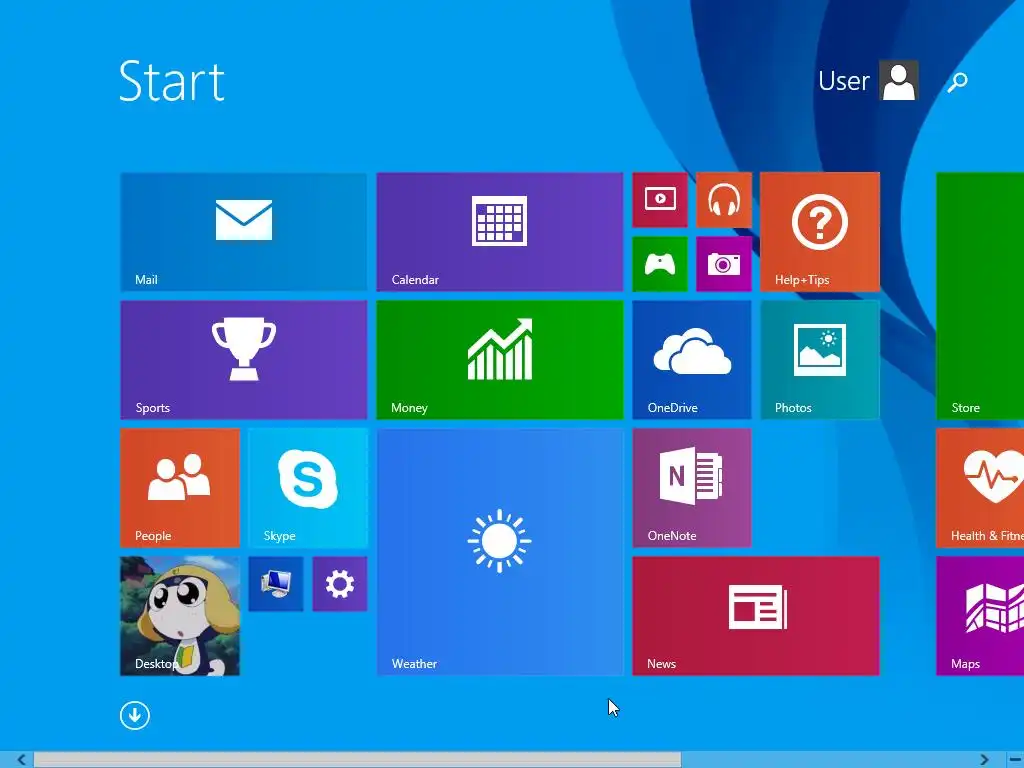Launch the Skype tile
This screenshot has height=768, width=1024.
point(308,488)
